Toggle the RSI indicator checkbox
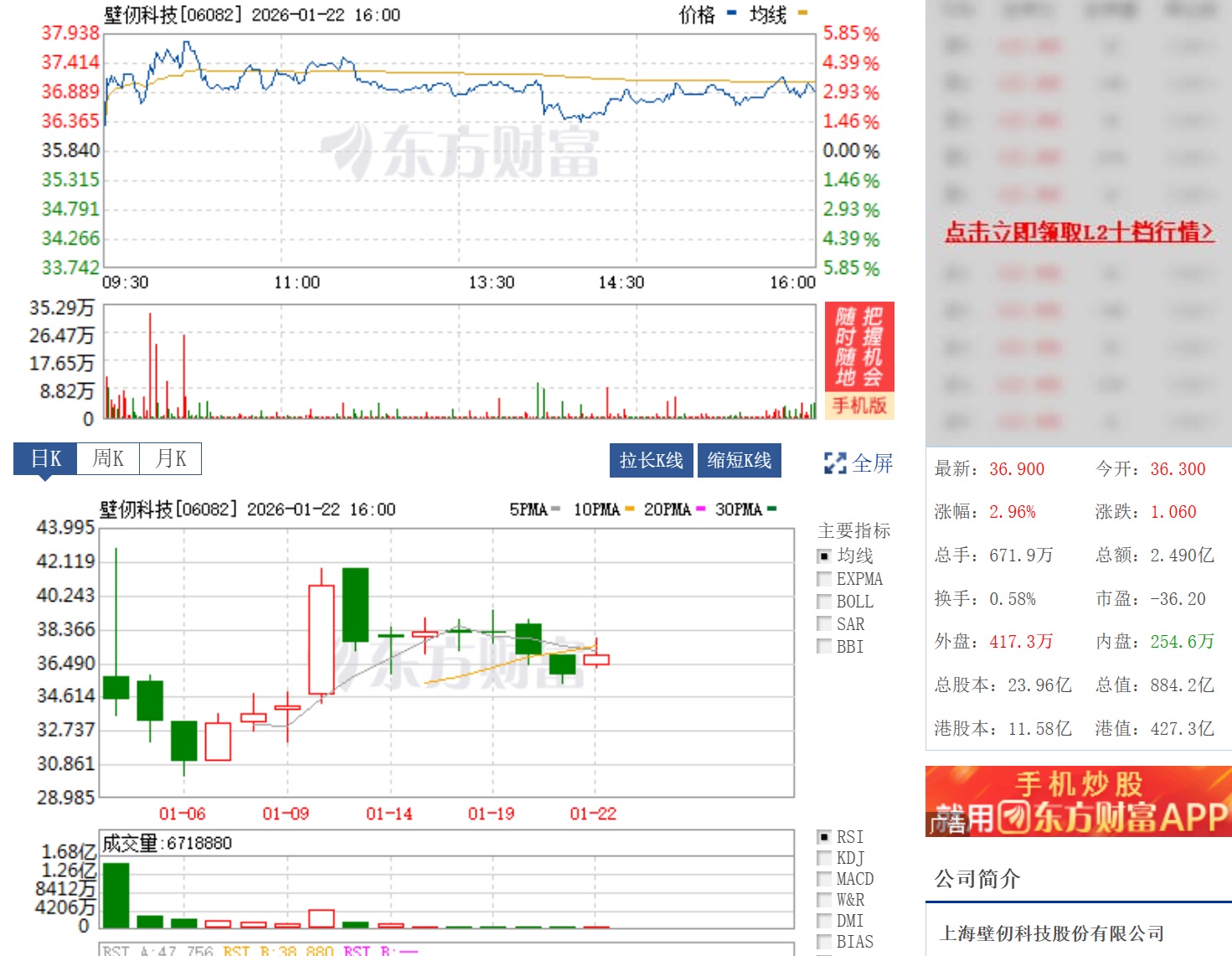The width and height of the screenshot is (1232, 956). point(824,837)
